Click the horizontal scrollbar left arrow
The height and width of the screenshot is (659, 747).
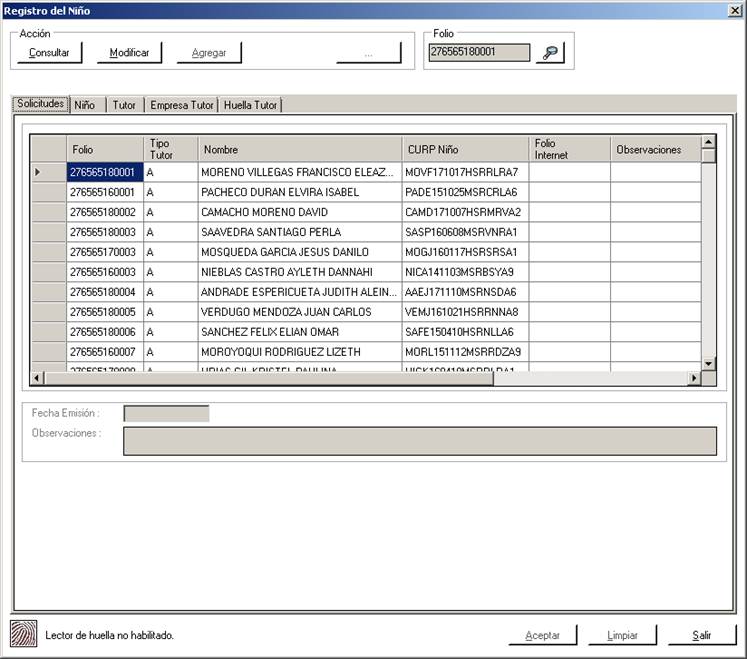[x=37, y=378]
